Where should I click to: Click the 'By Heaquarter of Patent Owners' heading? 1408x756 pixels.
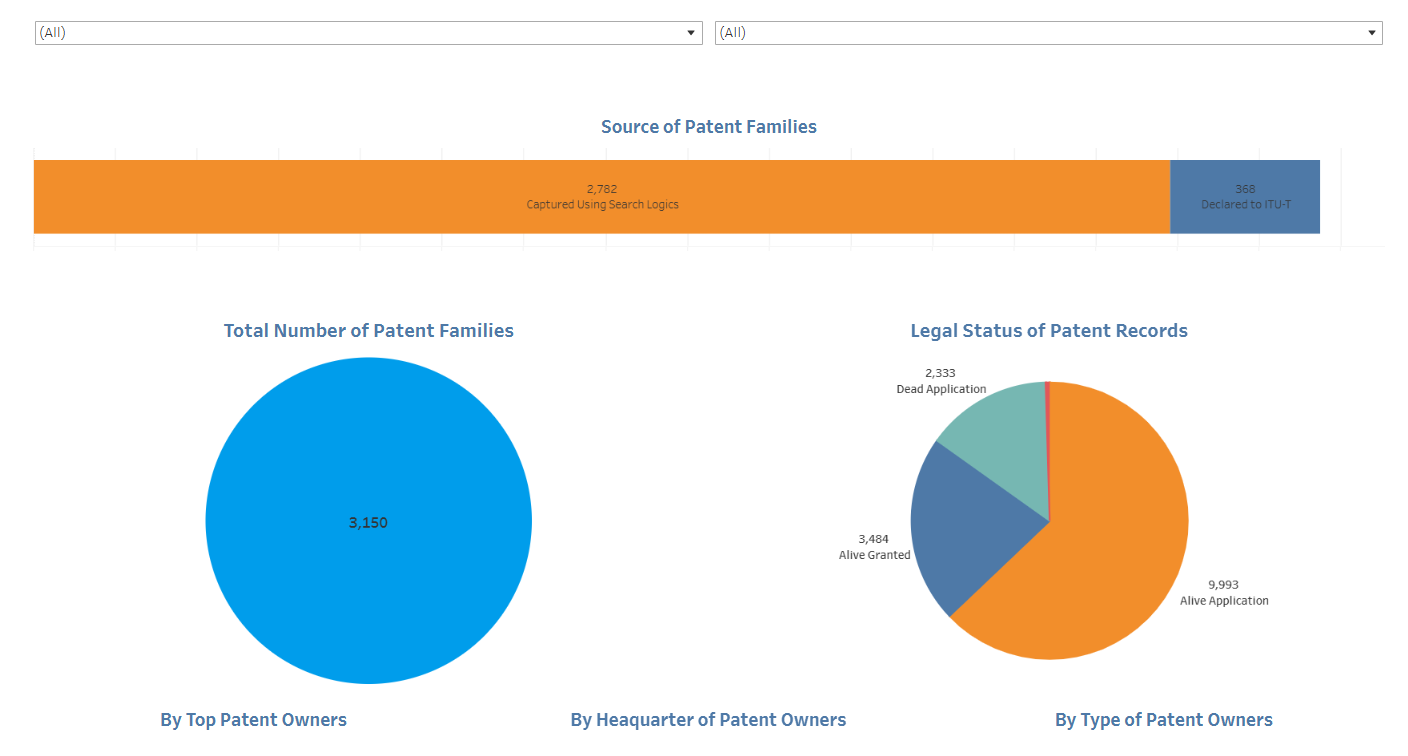[708, 720]
